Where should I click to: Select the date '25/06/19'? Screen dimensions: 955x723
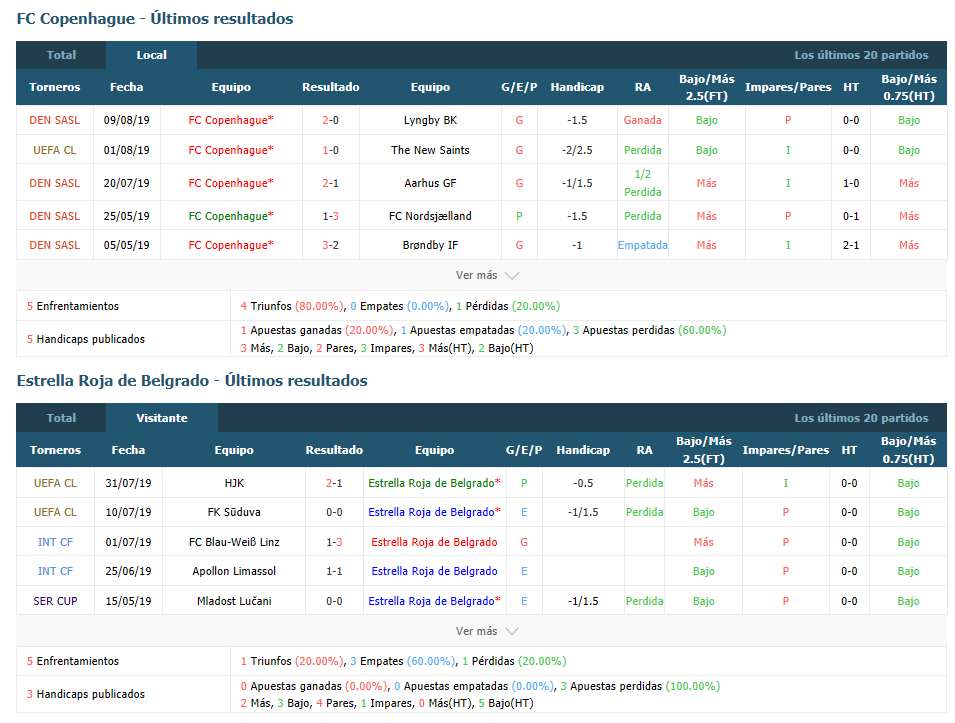click(129, 571)
